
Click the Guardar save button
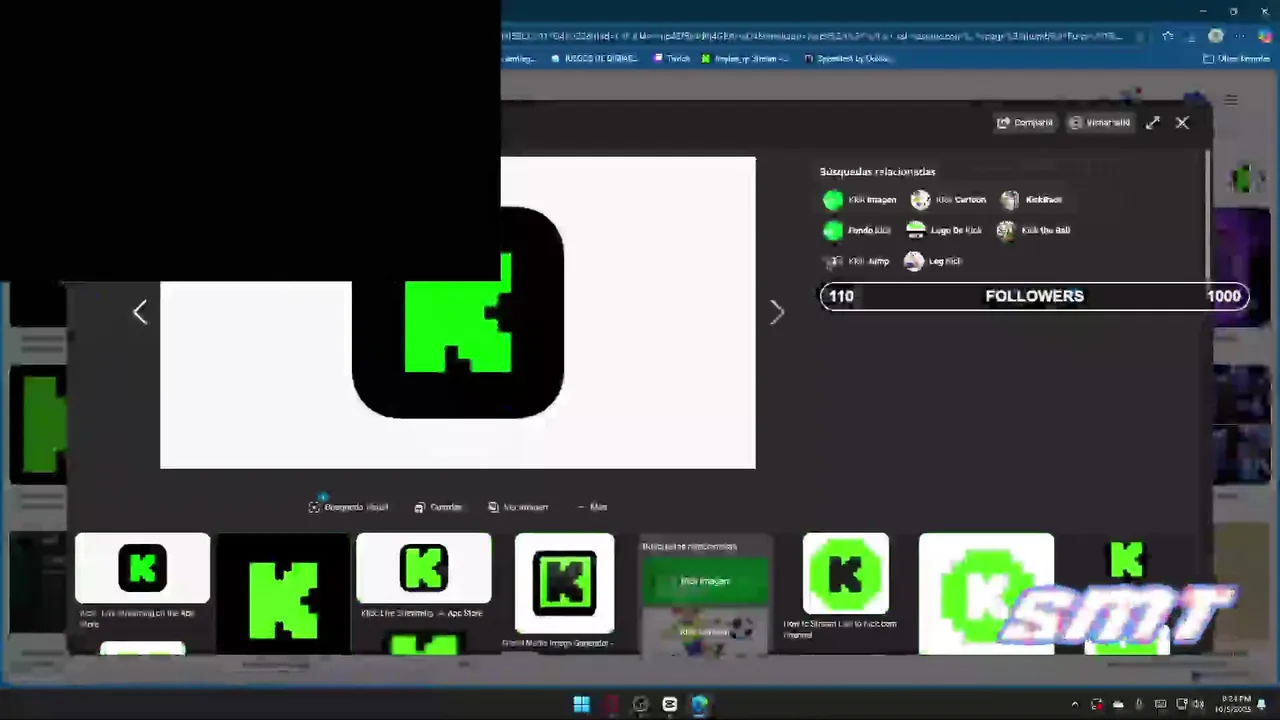click(438, 507)
